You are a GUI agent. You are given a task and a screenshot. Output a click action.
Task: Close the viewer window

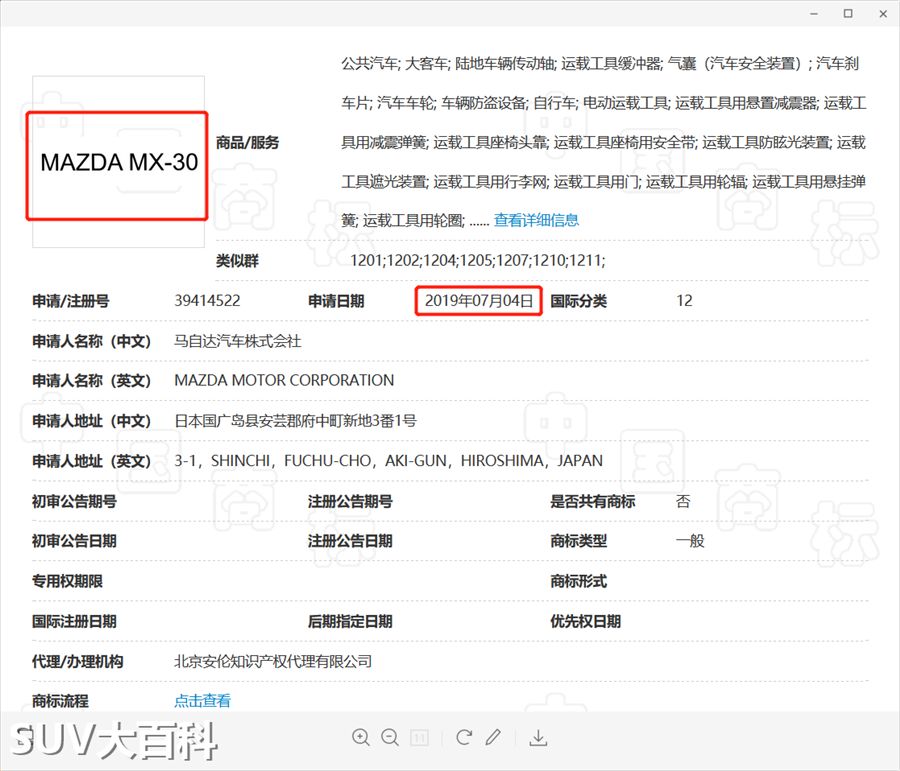pos(883,14)
